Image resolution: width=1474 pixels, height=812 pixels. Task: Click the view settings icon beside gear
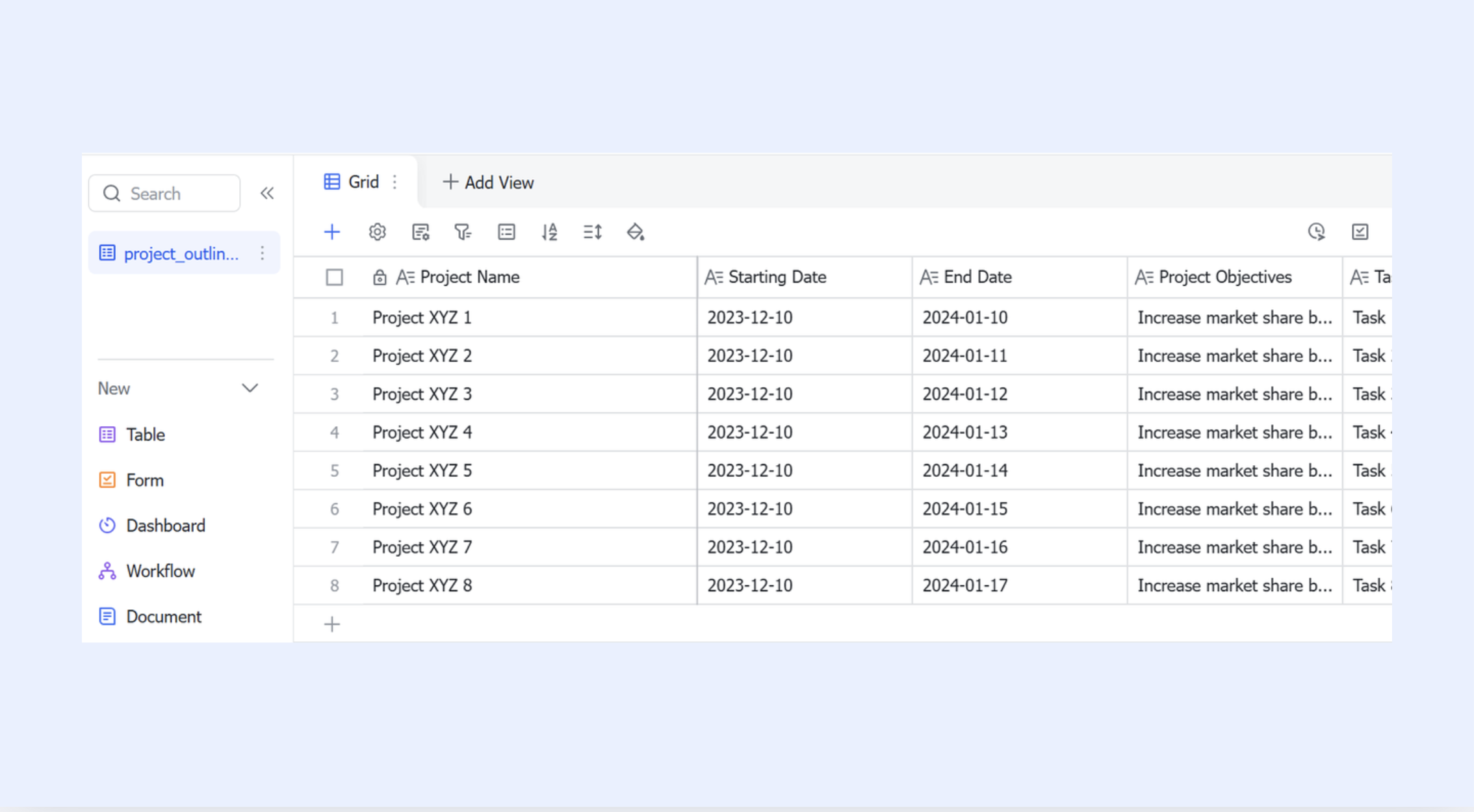[420, 232]
